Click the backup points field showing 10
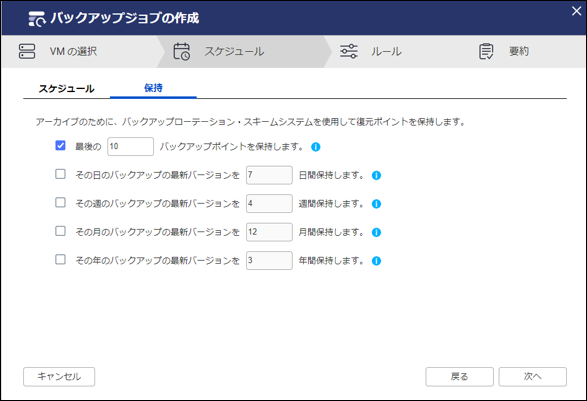 pyautogui.click(x=130, y=146)
